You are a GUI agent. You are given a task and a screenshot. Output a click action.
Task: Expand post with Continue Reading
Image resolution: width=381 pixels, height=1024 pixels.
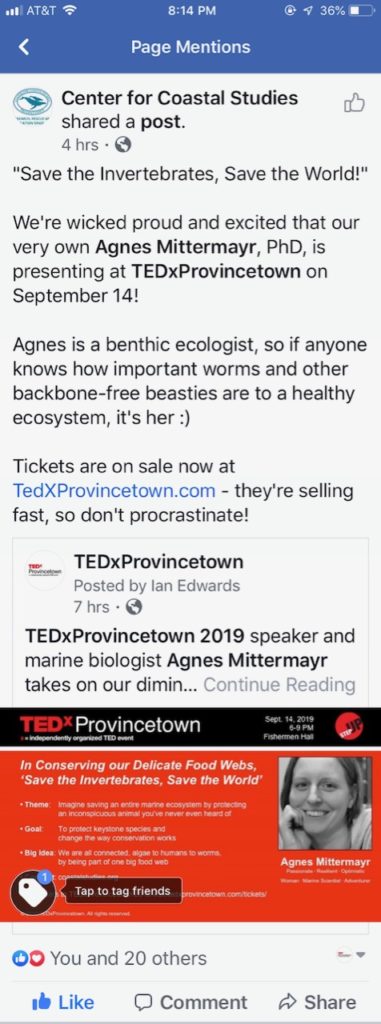[x=280, y=685]
